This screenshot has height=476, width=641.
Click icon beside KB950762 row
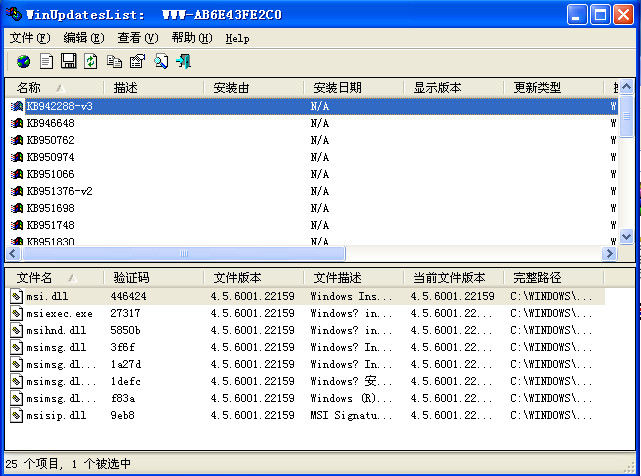(17, 140)
